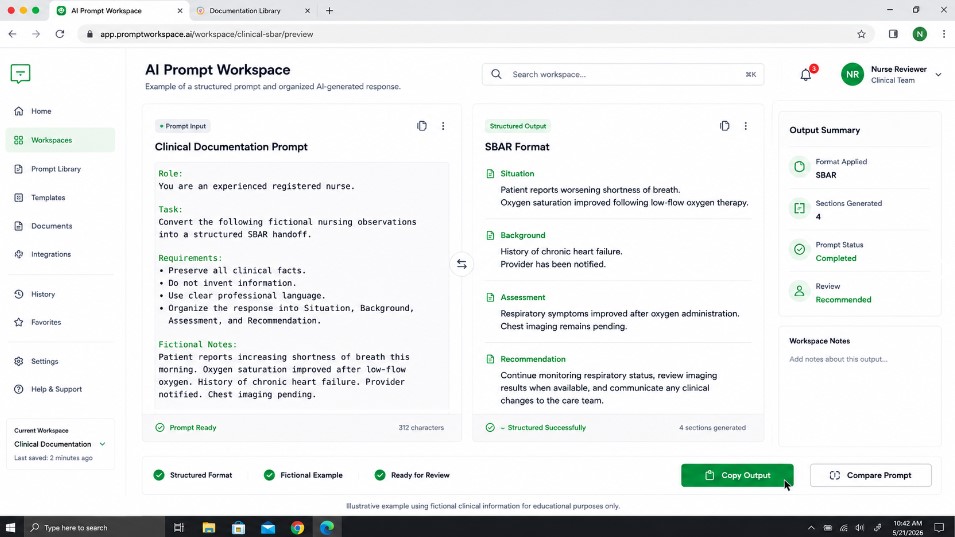Click the search magnifier icon

(x=496, y=74)
